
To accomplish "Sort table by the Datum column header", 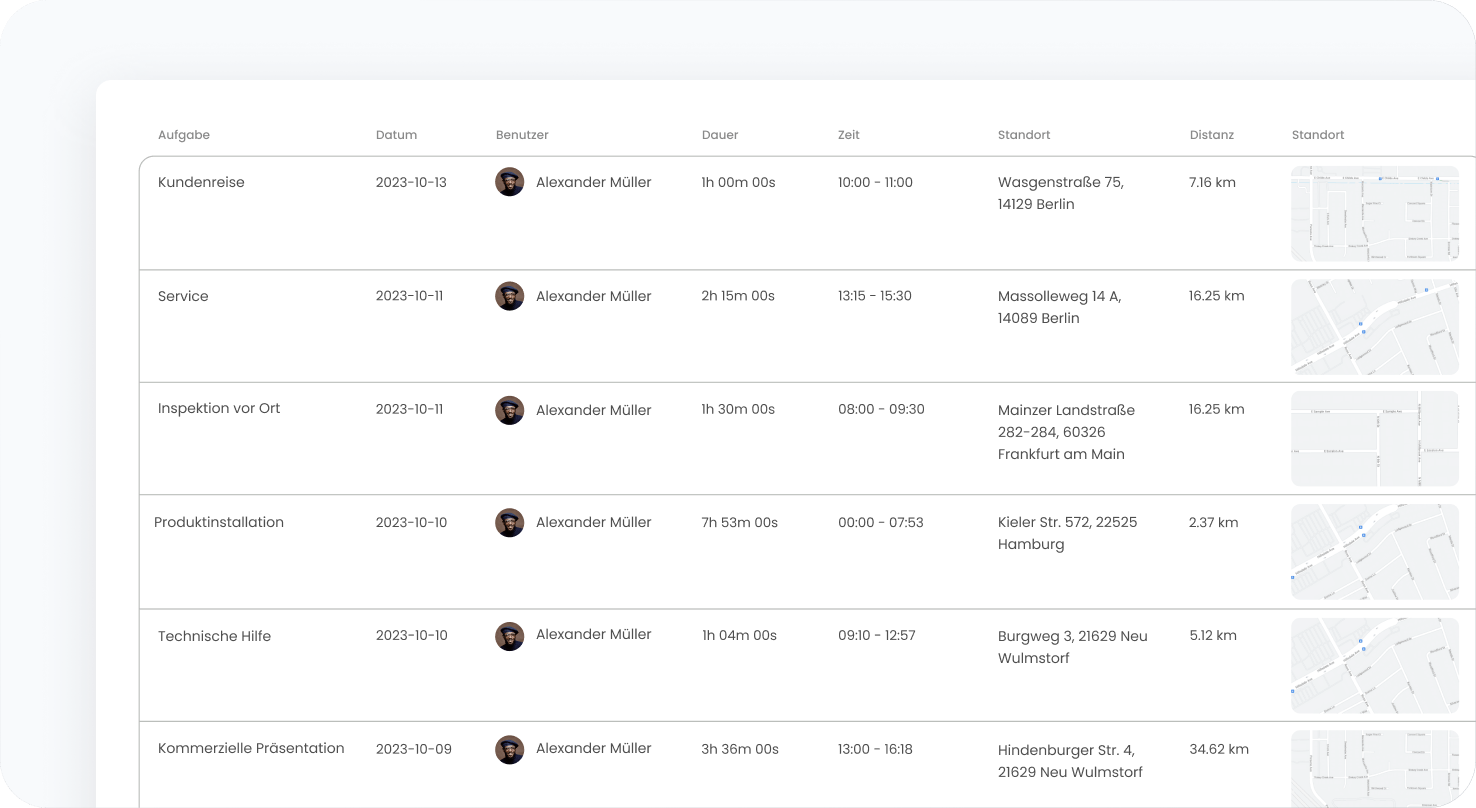I will tap(396, 135).
